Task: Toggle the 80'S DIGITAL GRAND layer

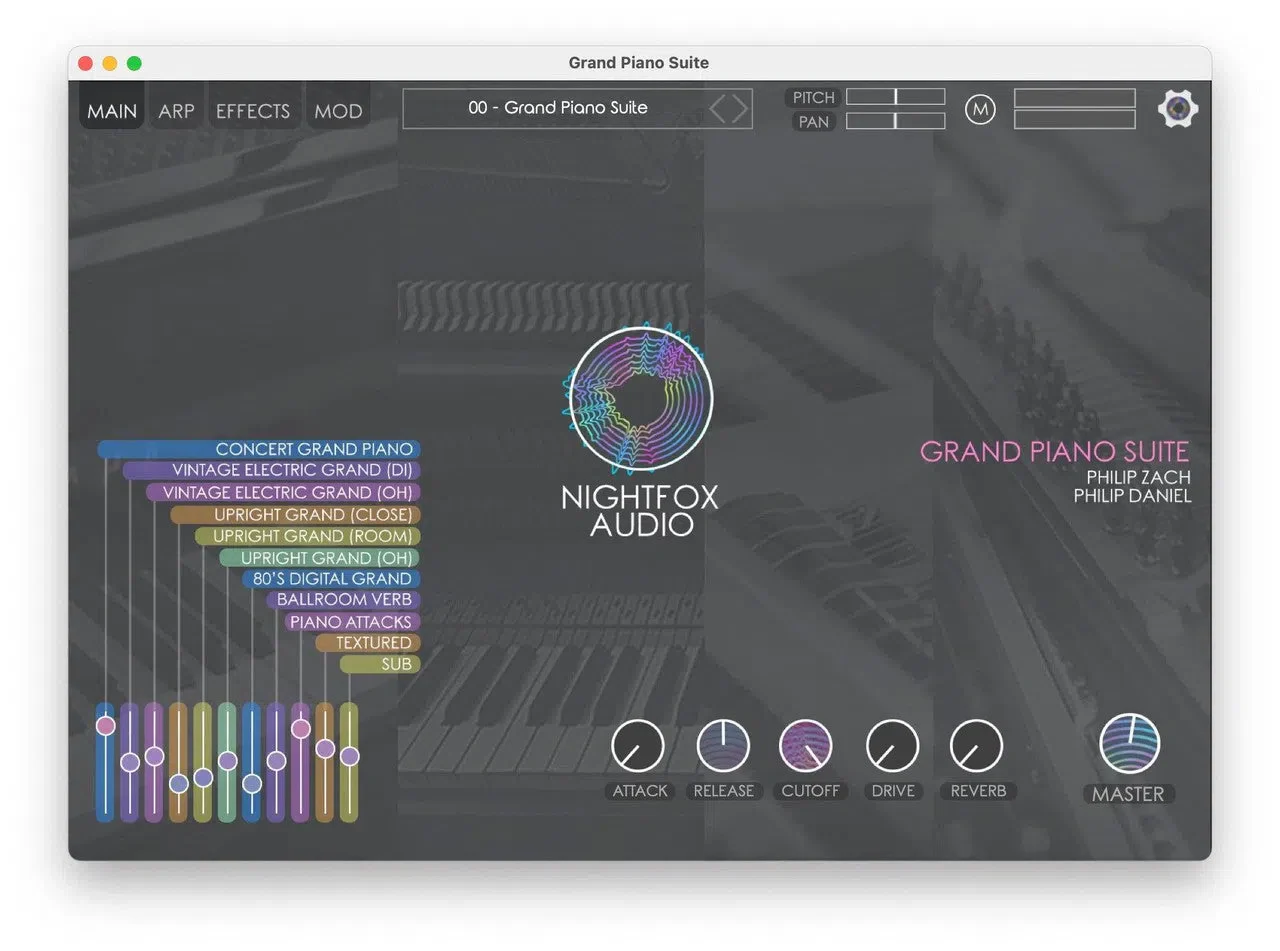Action: pyautogui.click(x=331, y=578)
